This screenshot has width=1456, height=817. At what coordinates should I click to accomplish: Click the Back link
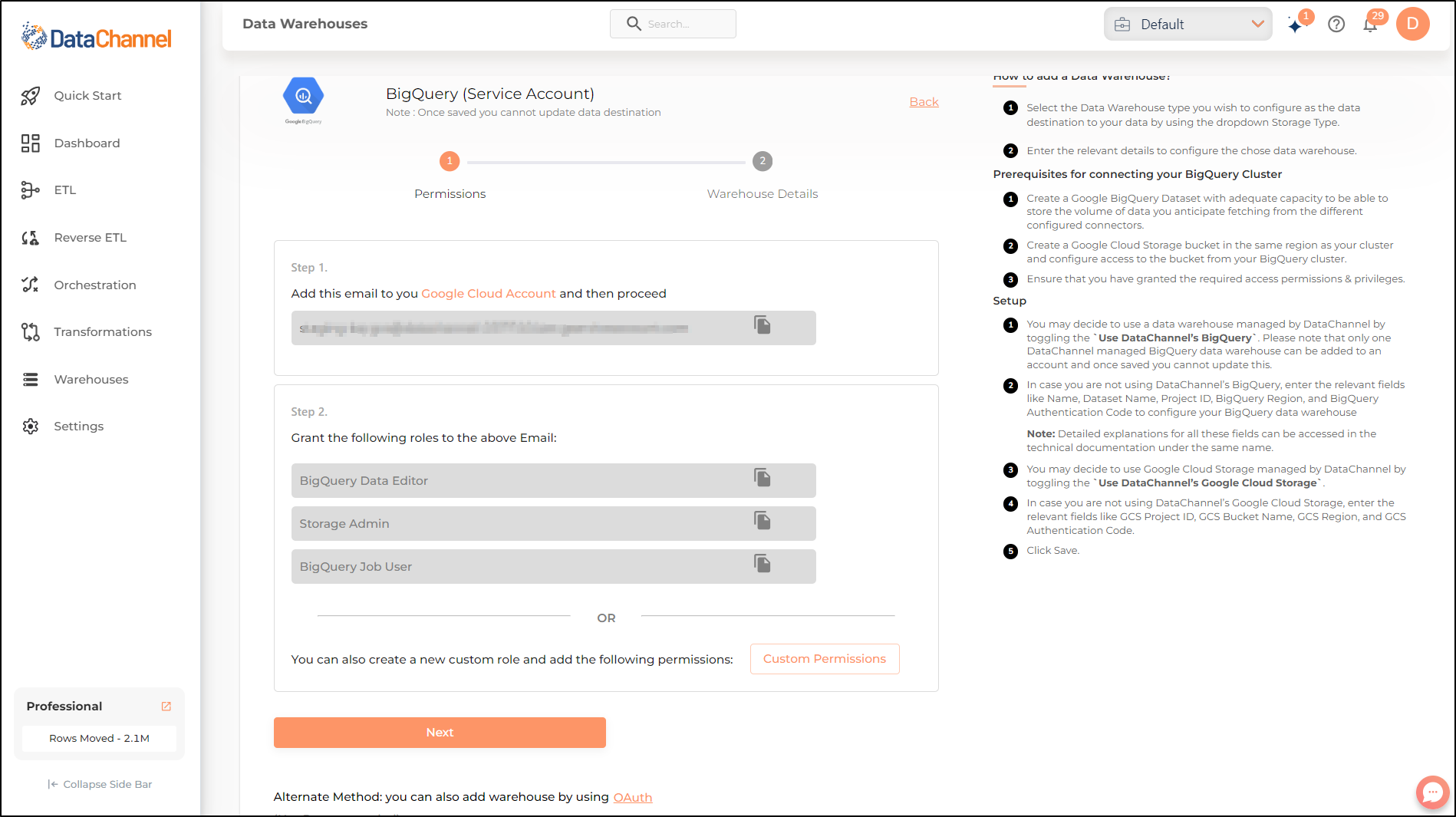(924, 102)
